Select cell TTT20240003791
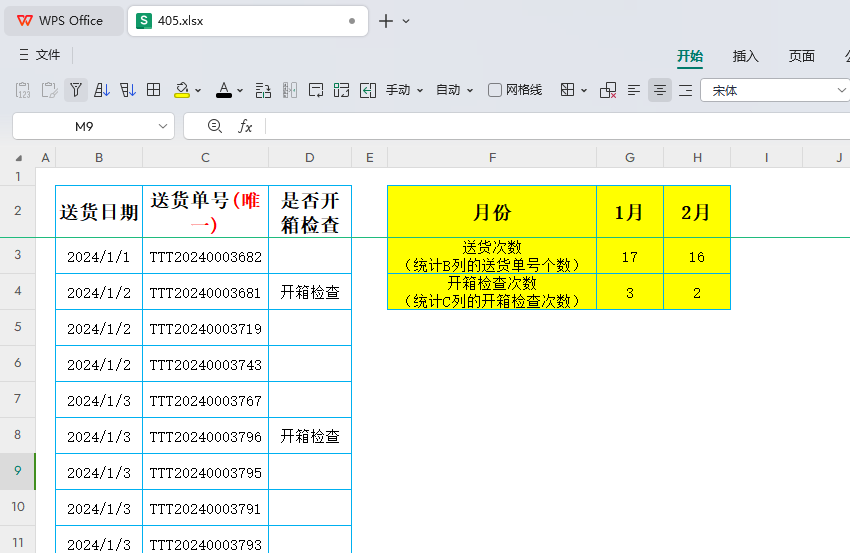The image size is (850, 553). point(205,508)
